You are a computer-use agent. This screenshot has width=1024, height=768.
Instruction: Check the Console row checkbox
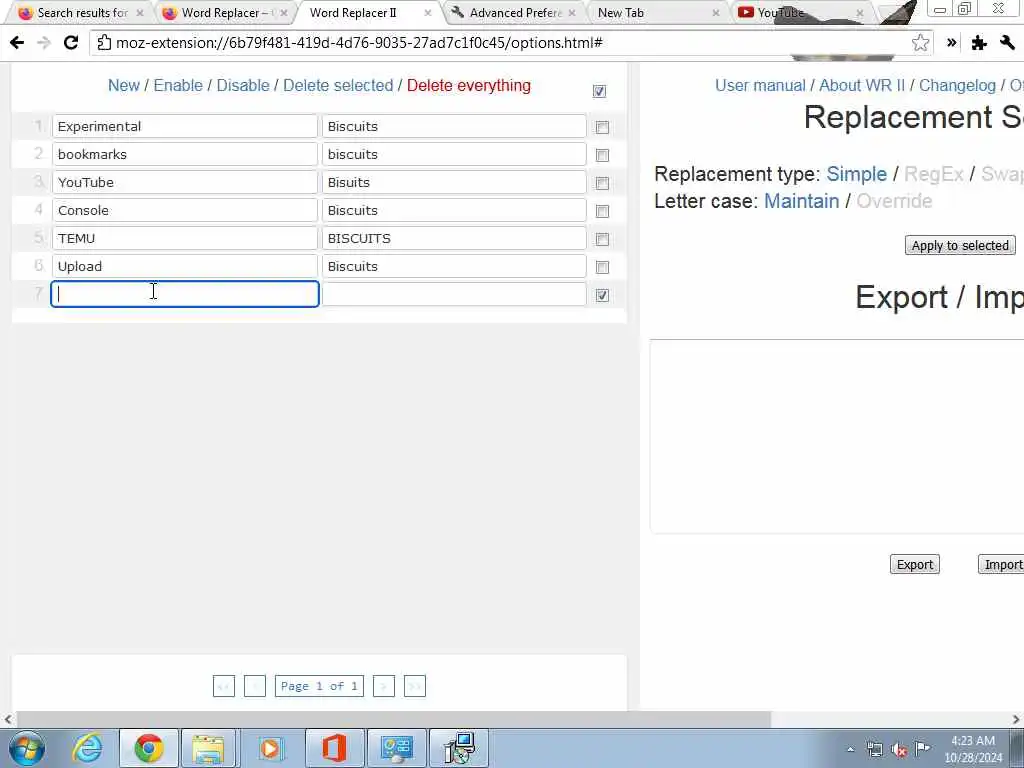point(602,212)
